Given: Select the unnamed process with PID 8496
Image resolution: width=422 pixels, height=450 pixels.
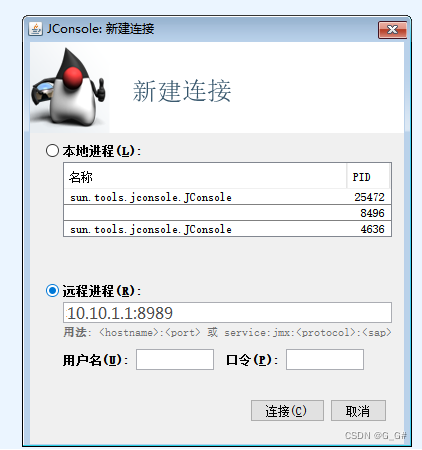Looking at the screenshot, I should pyautogui.click(x=227, y=213).
